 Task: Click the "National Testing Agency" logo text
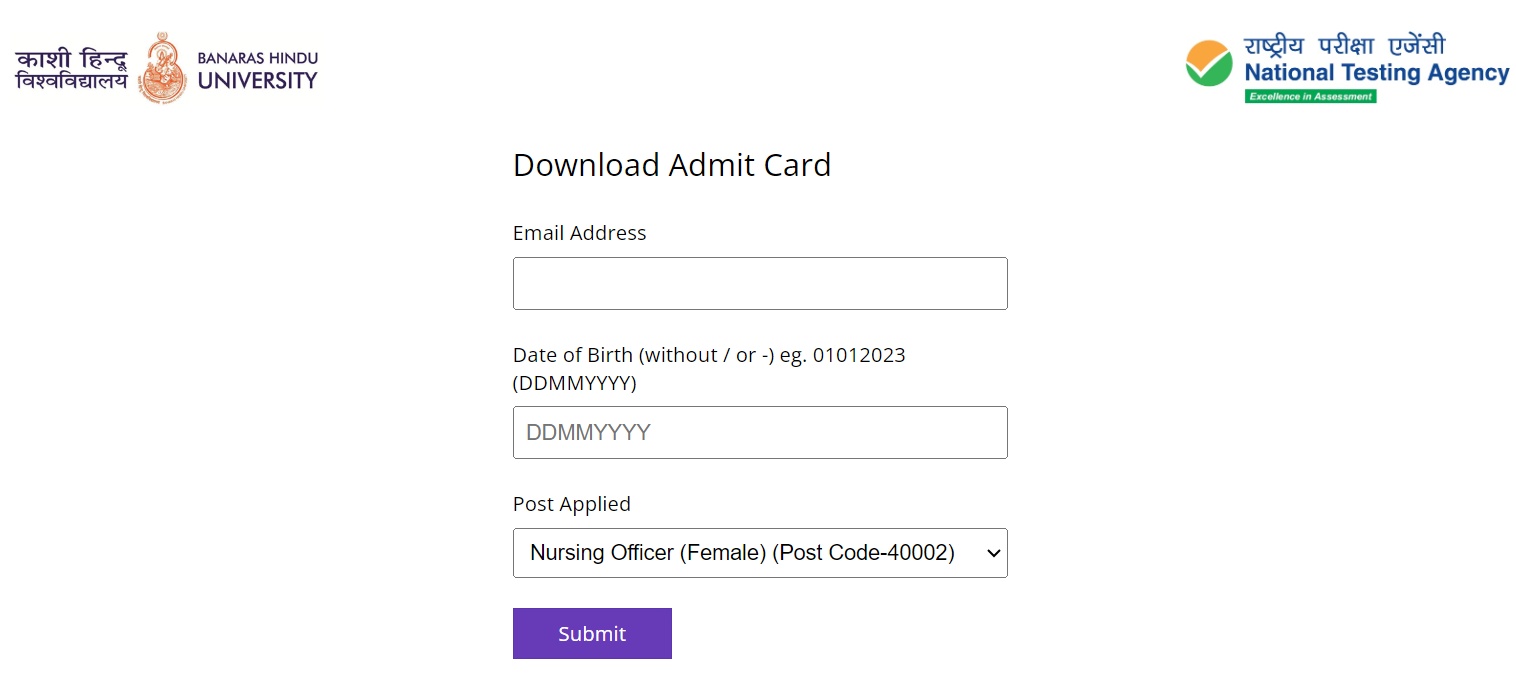[1376, 72]
